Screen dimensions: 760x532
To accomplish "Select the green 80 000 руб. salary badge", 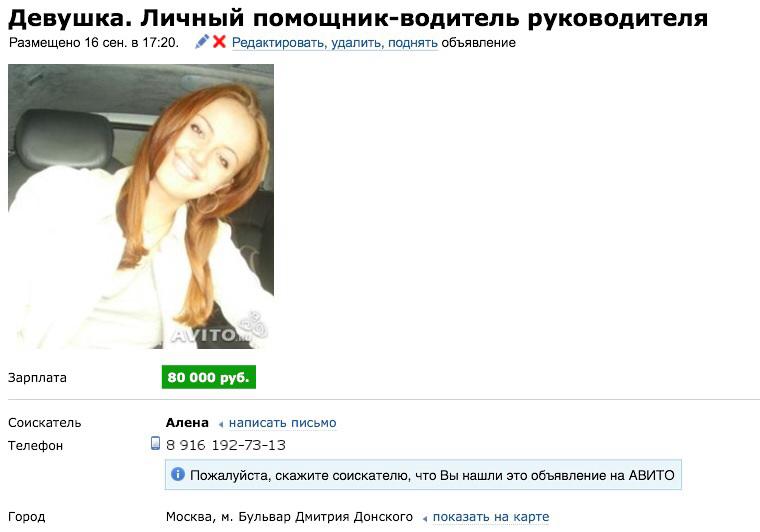I will [x=208, y=377].
